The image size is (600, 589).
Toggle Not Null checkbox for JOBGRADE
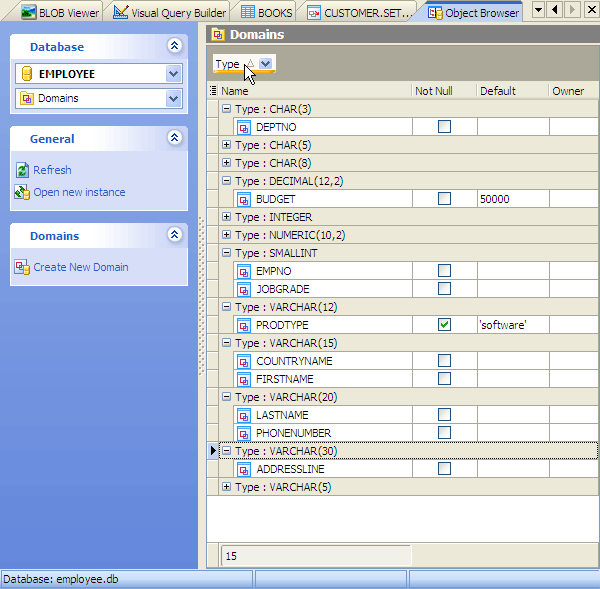[444, 288]
